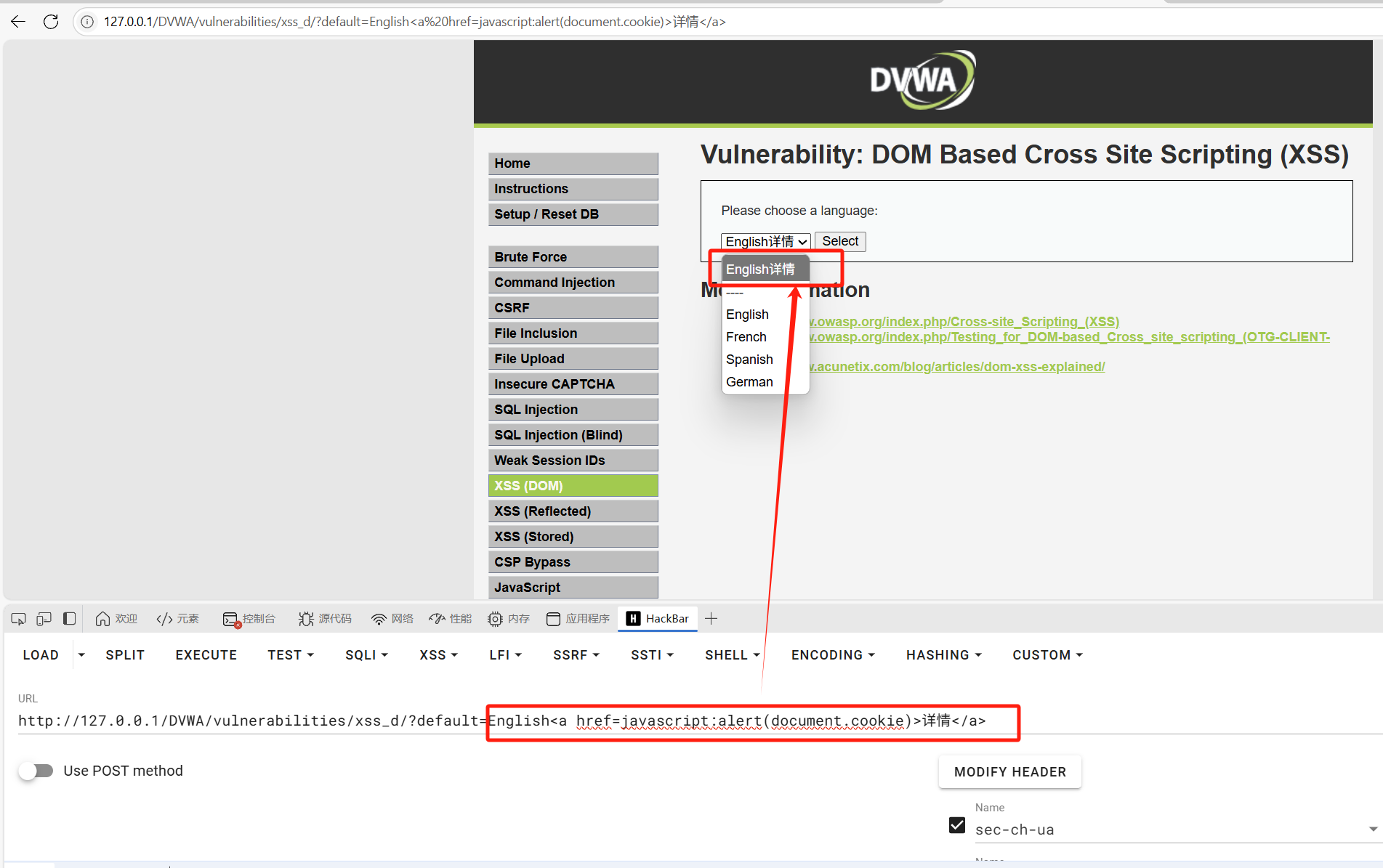Choose English in the language list
Image resolution: width=1383 pixels, height=868 pixels.
point(765,315)
